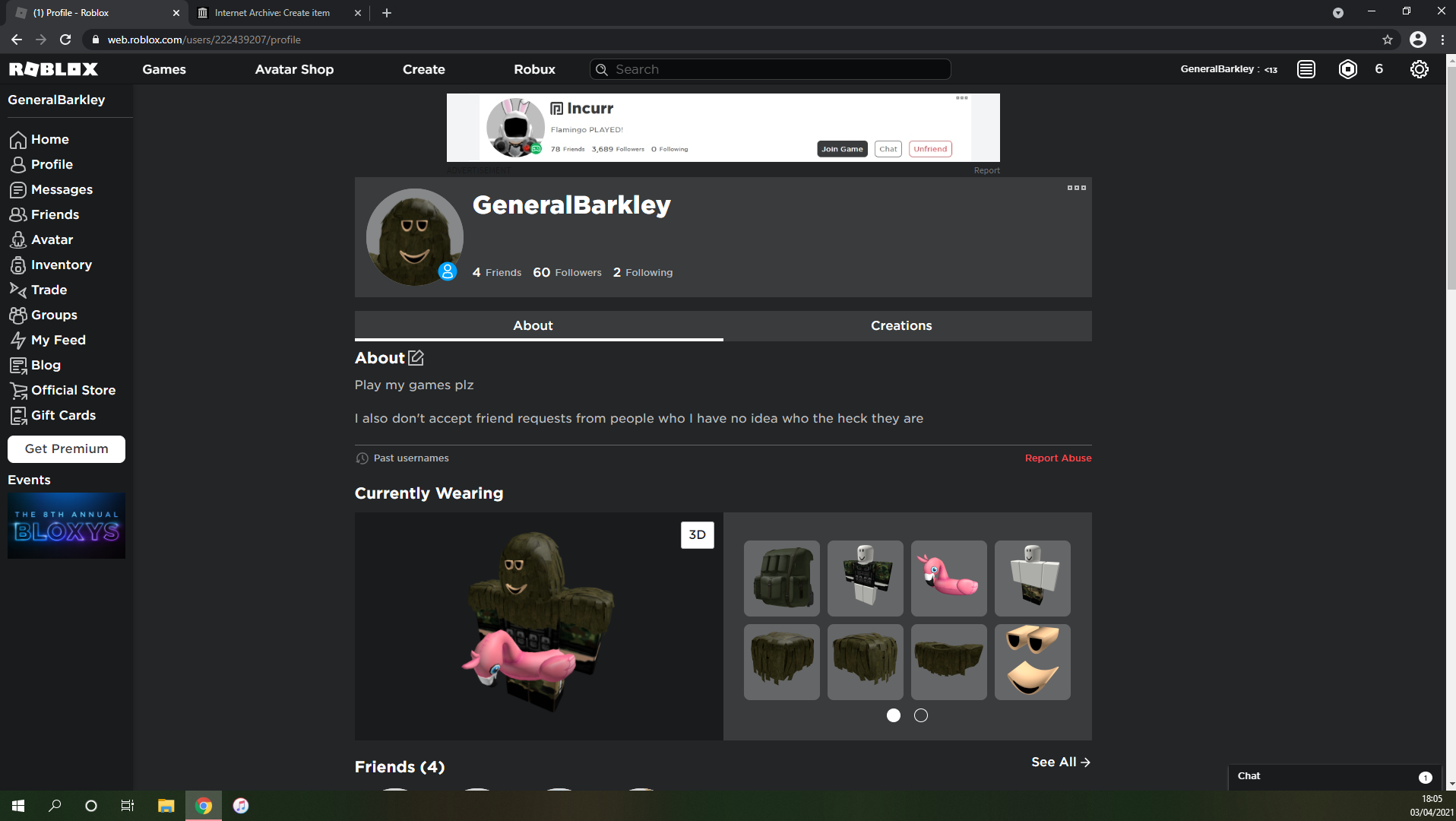This screenshot has height=821, width=1456.
Task: Click the GeneralBarkley profile avatar image
Action: click(414, 237)
